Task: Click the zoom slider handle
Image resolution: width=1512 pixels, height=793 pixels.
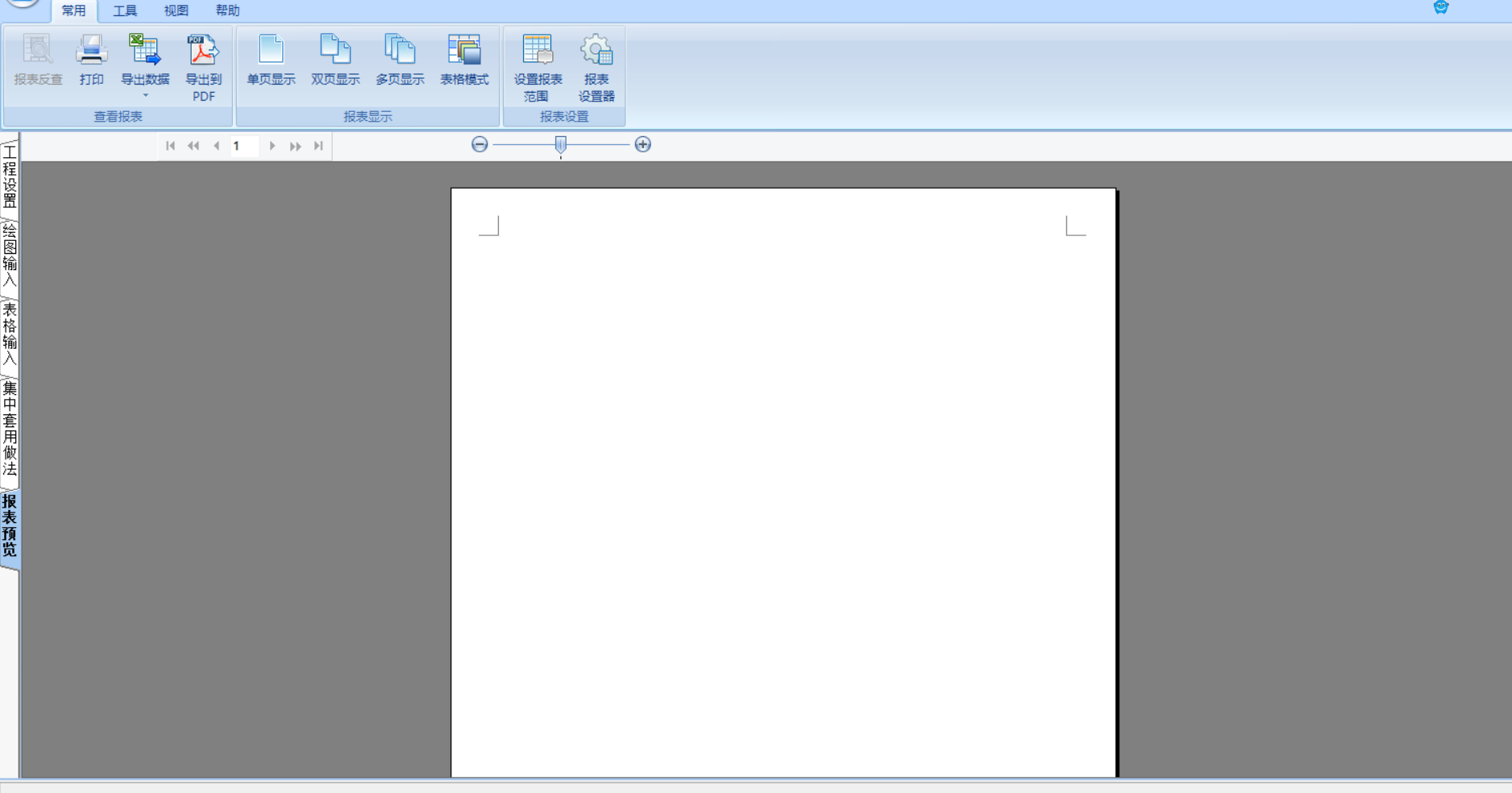Action: pos(561,145)
